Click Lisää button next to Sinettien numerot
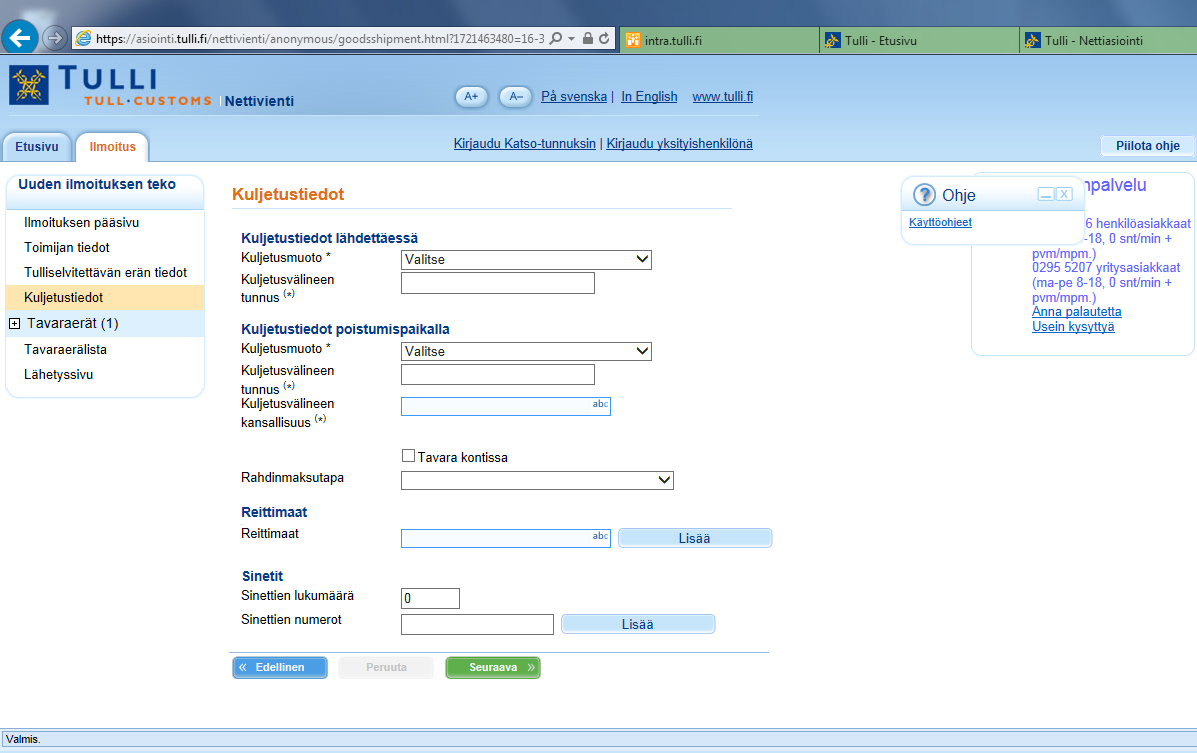 tap(637, 625)
